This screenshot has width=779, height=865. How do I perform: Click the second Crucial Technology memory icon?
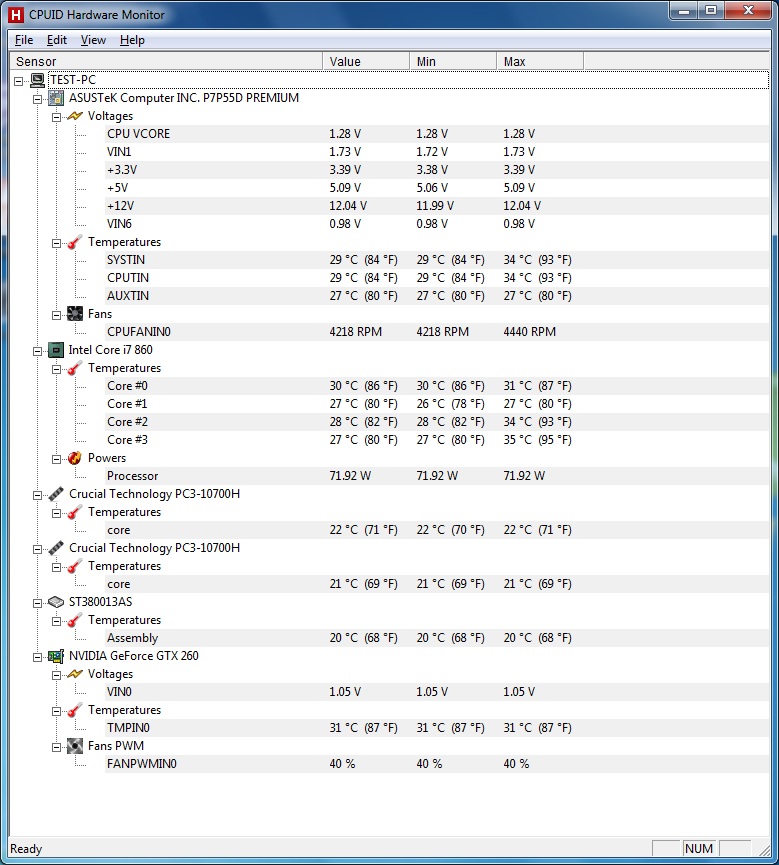[x=56, y=548]
